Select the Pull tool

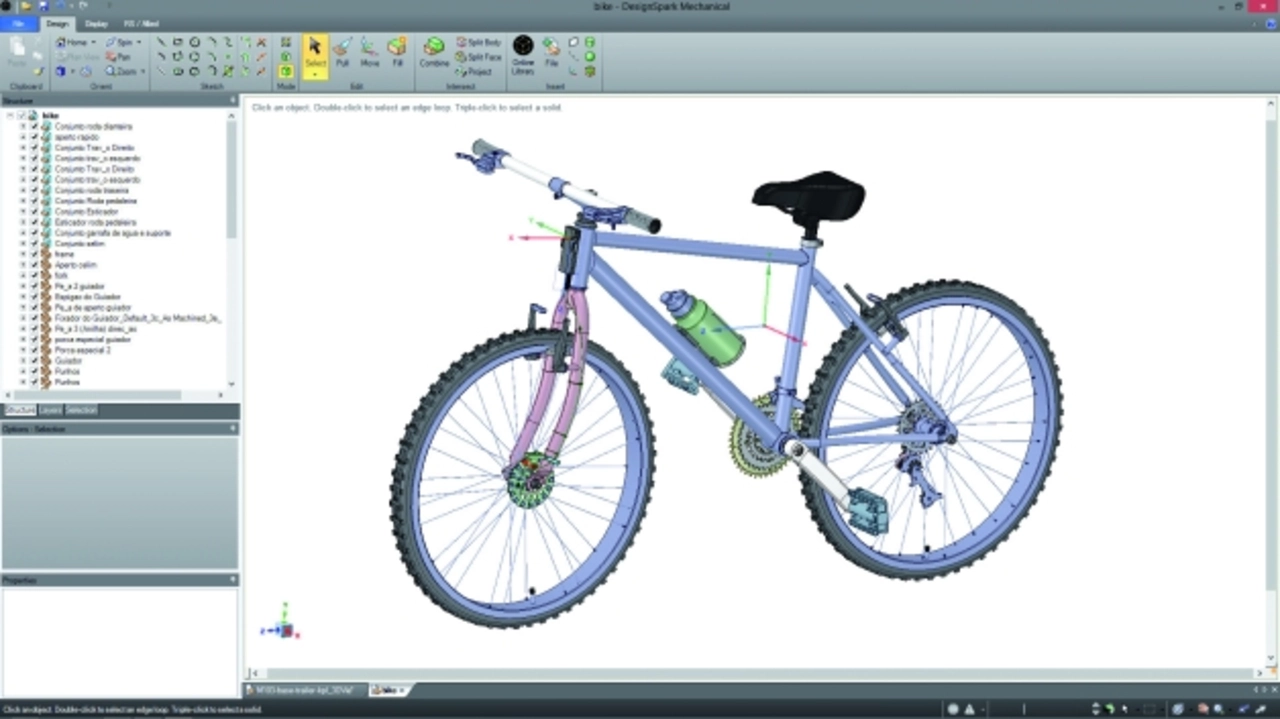click(342, 53)
